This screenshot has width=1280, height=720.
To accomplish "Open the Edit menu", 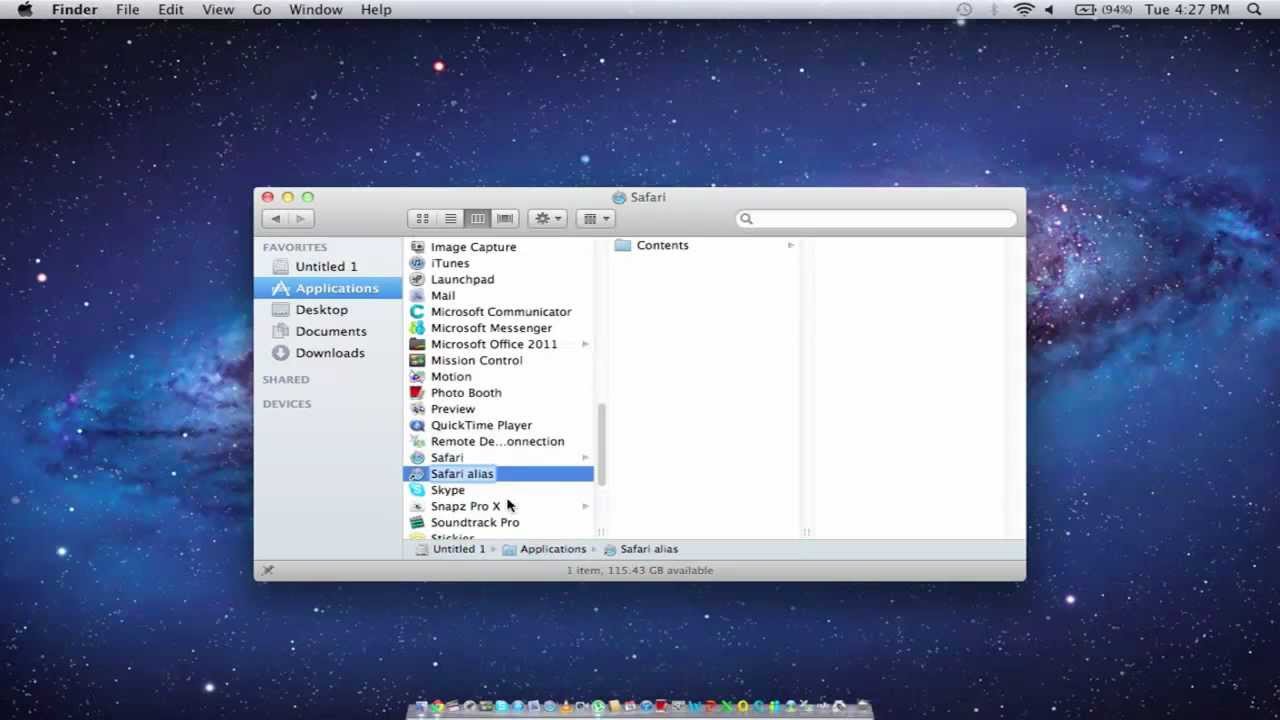I will point(171,10).
